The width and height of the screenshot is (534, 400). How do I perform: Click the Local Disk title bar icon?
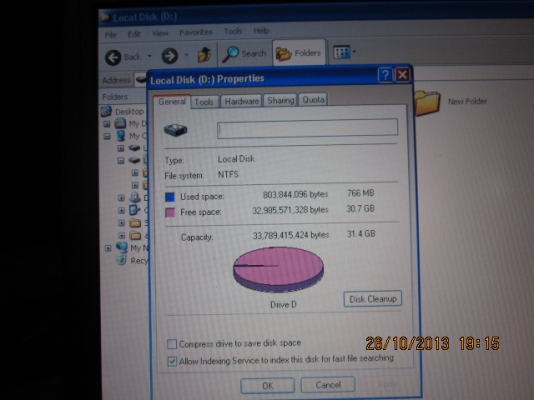click(x=106, y=17)
